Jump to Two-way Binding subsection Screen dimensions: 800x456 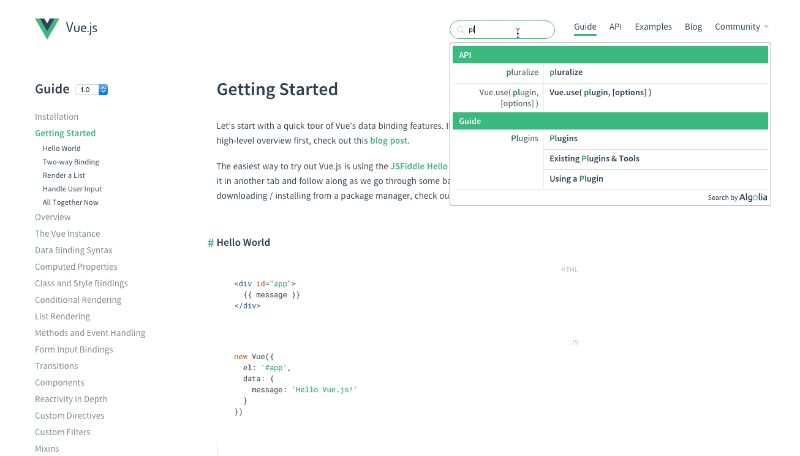pos(71,162)
